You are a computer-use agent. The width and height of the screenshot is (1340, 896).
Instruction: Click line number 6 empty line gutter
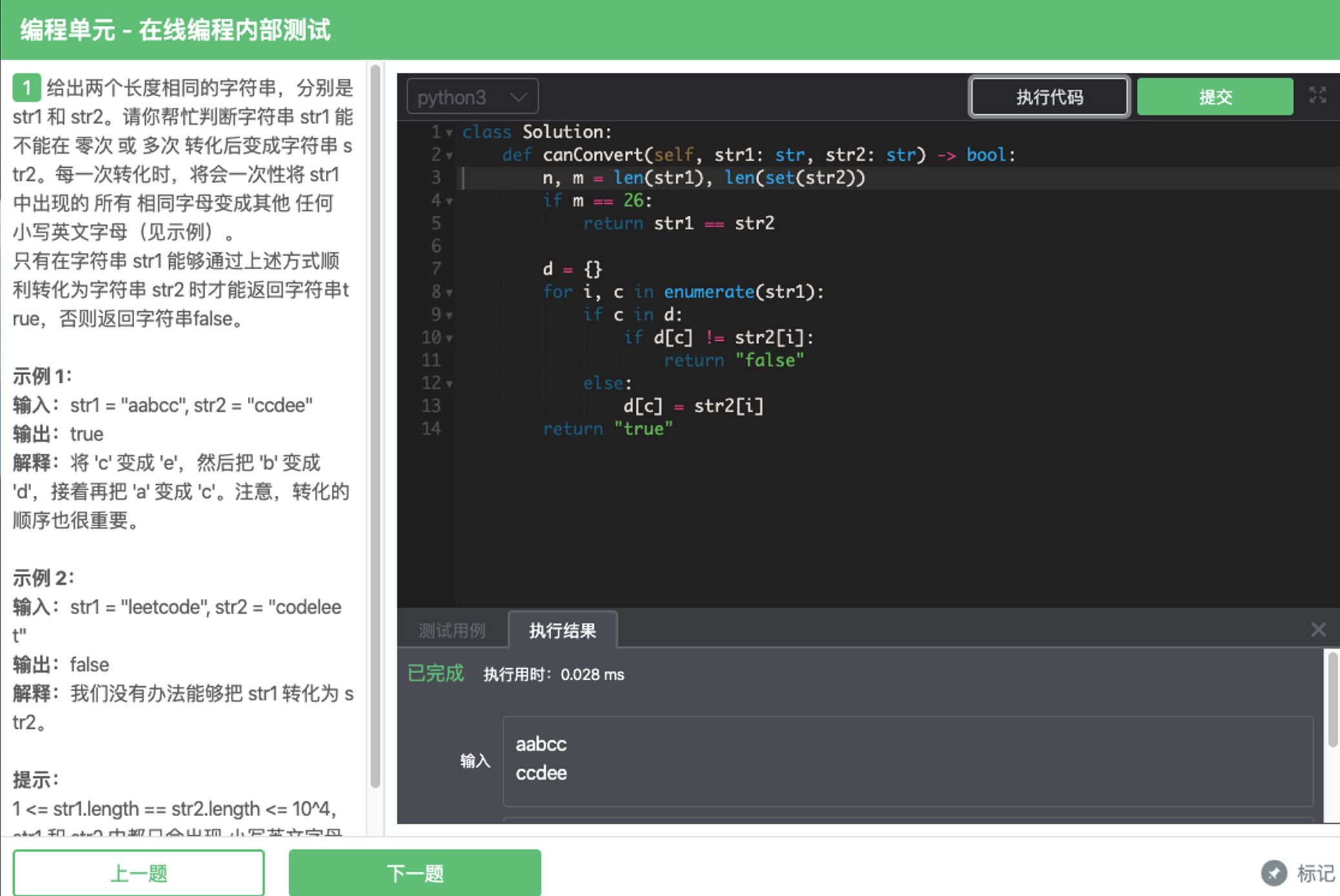tap(436, 246)
